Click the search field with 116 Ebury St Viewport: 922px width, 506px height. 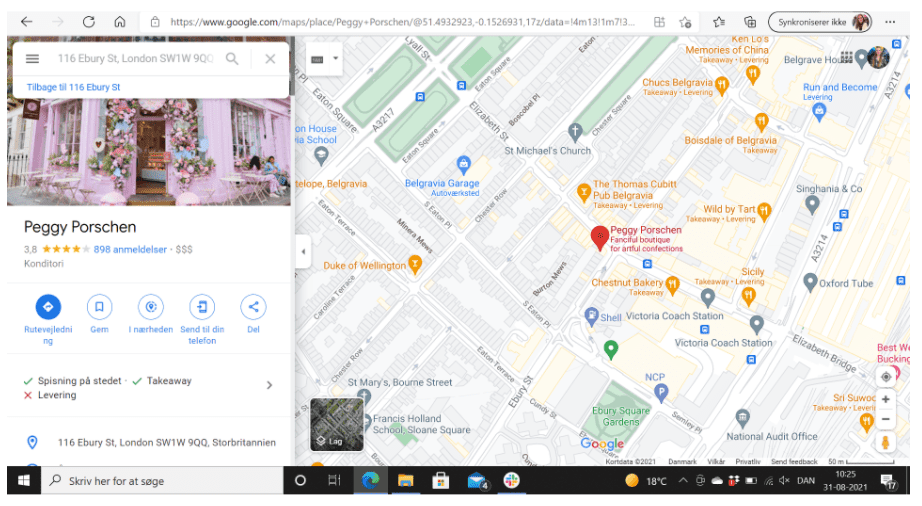click(135, 59)
